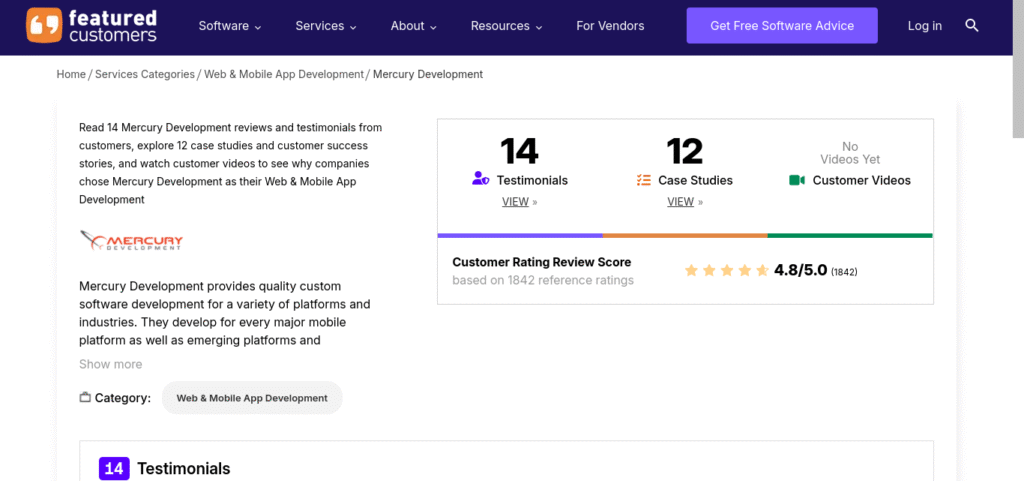Select the Testimonials section heading
Screen dimensions: 1024x481
click(x=184, y=469)
